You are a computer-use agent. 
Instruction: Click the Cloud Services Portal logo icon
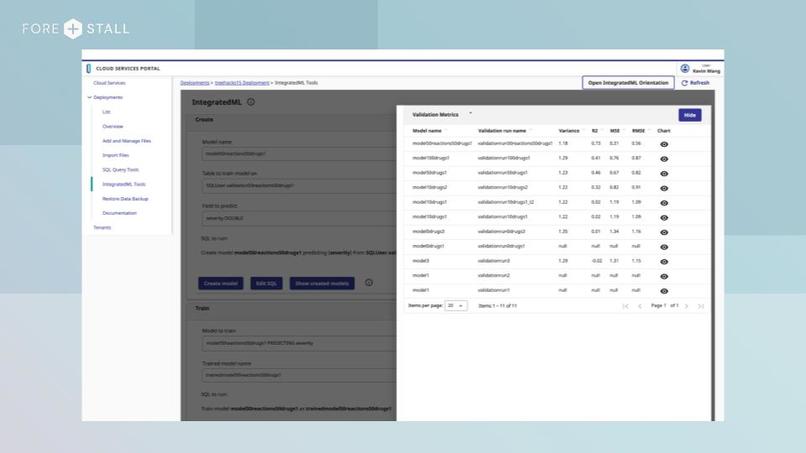pos(89,68)
